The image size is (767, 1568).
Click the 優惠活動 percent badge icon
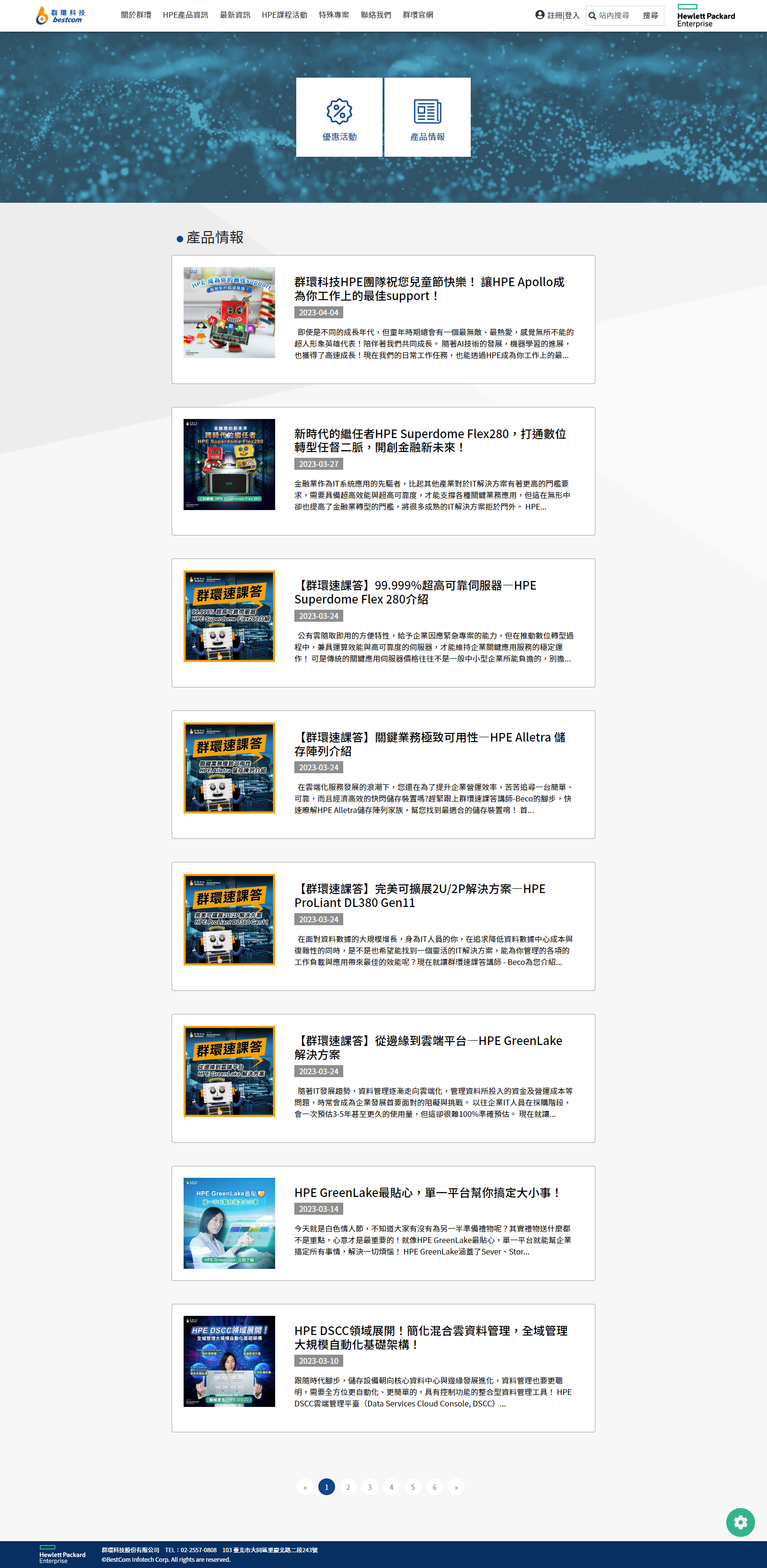click(x=339, y=111)
